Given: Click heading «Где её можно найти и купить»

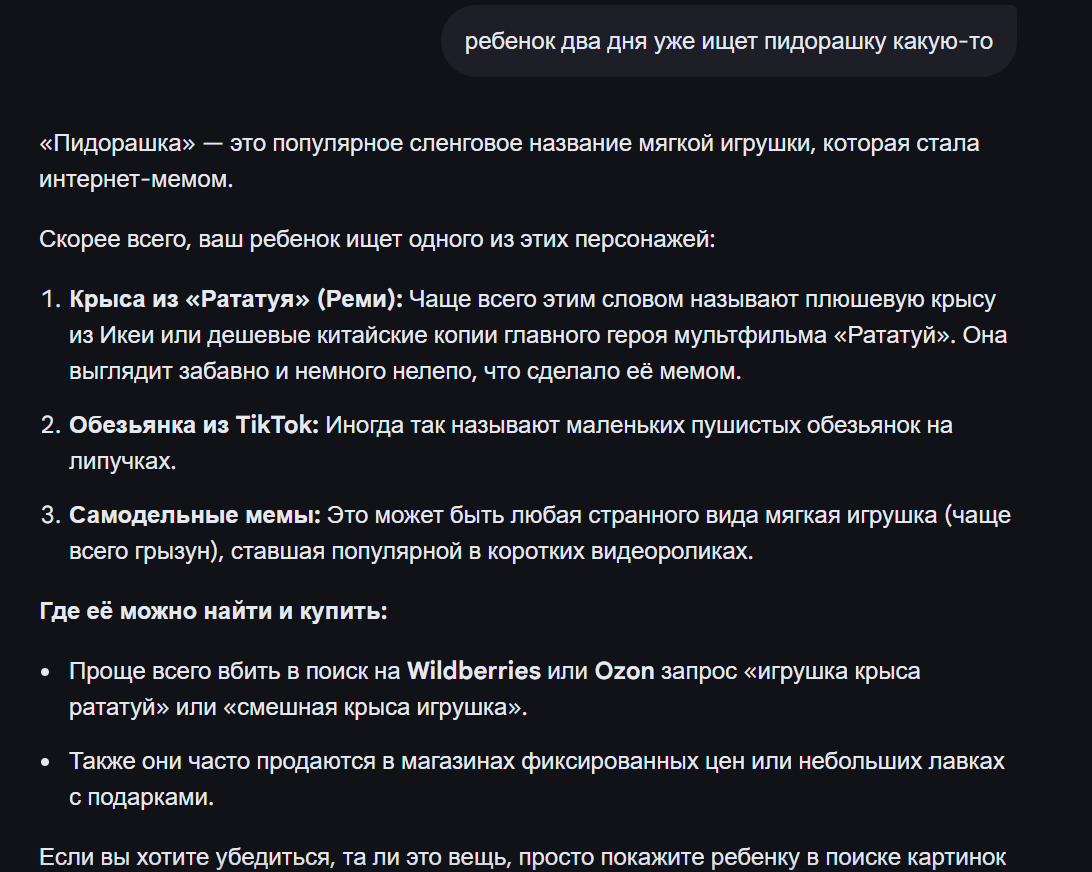Looking at the screenshot, I should click(x=213, y=612).
